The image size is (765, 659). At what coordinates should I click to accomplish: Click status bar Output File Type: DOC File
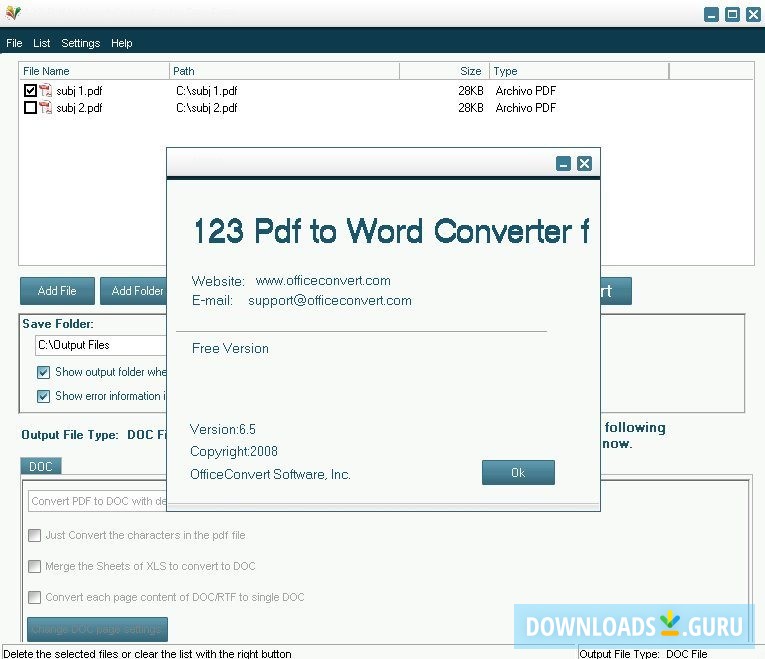[644, 654]
